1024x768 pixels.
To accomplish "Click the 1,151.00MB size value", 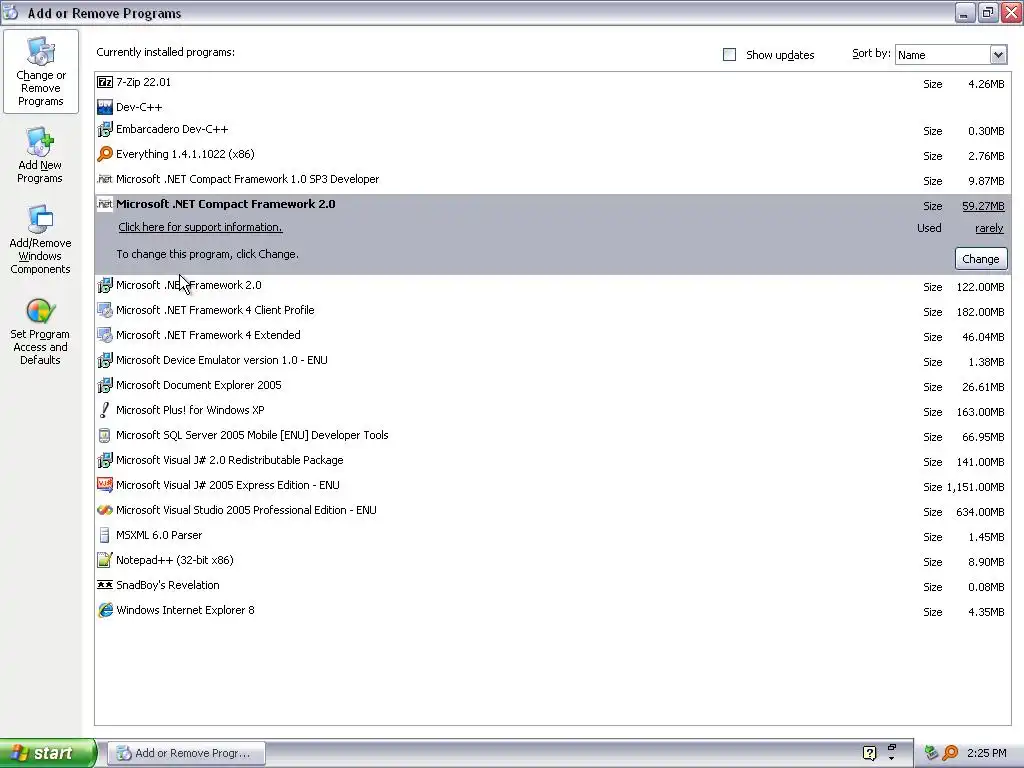I will [x=976, y=487].
